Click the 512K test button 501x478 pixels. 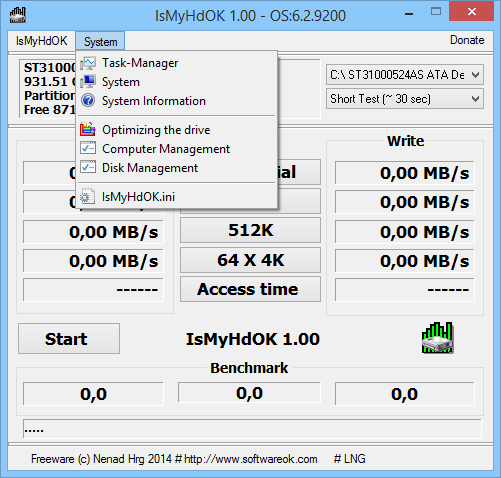click(250, 230)
